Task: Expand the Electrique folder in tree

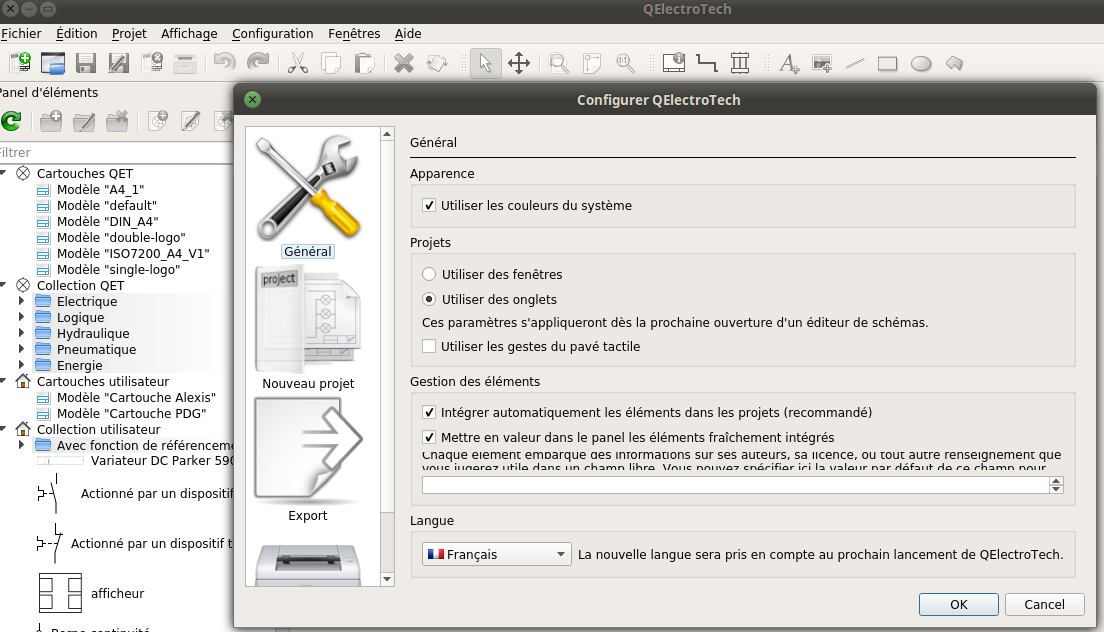Action: pyautogui.click(x=21, y=302)
